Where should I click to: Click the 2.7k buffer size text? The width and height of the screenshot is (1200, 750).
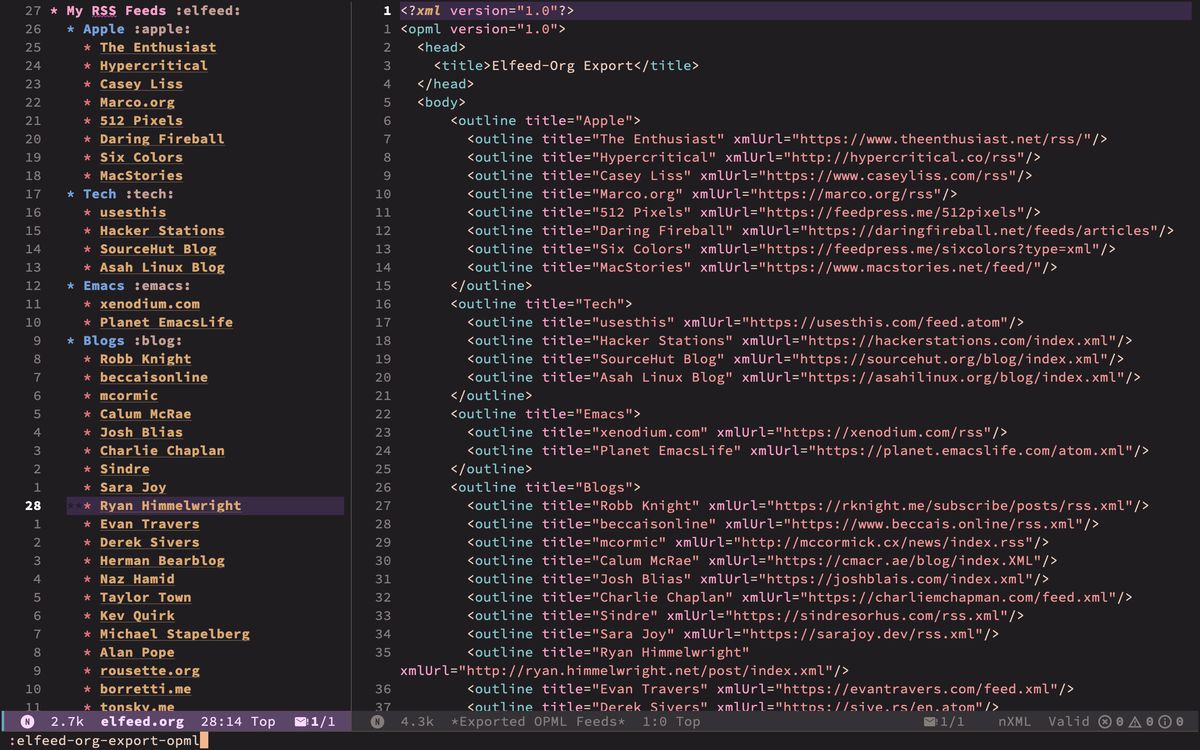(67, 721)
